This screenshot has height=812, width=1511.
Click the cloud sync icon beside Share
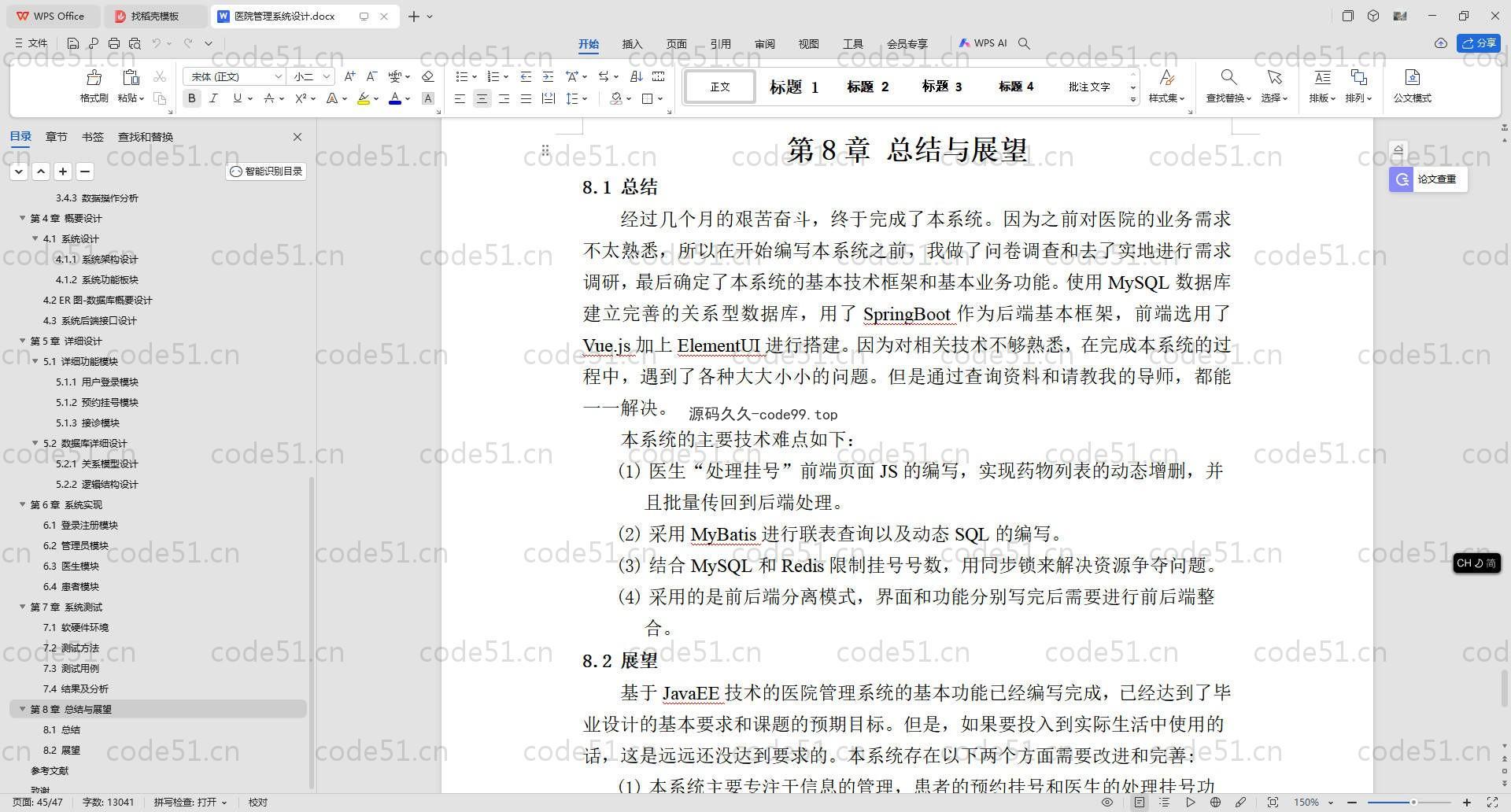1440,43
